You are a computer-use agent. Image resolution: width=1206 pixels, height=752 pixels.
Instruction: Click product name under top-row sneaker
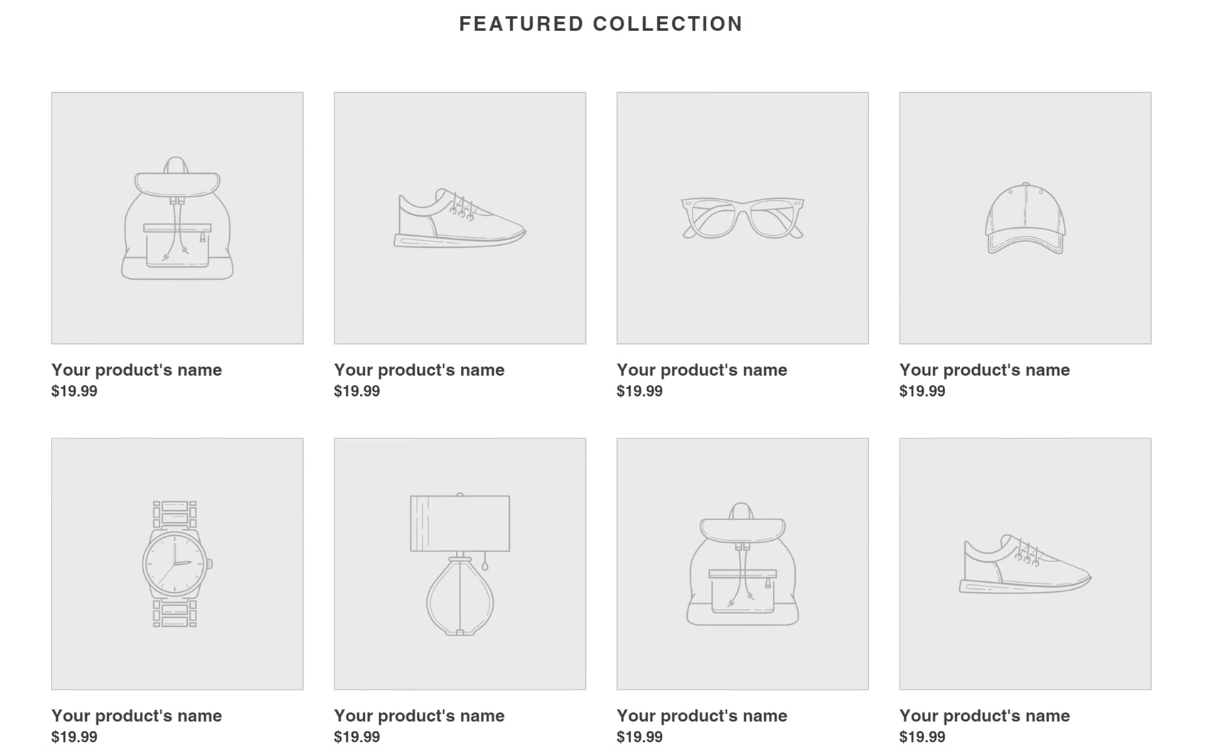pyautogui.click(x=419, y=370)
